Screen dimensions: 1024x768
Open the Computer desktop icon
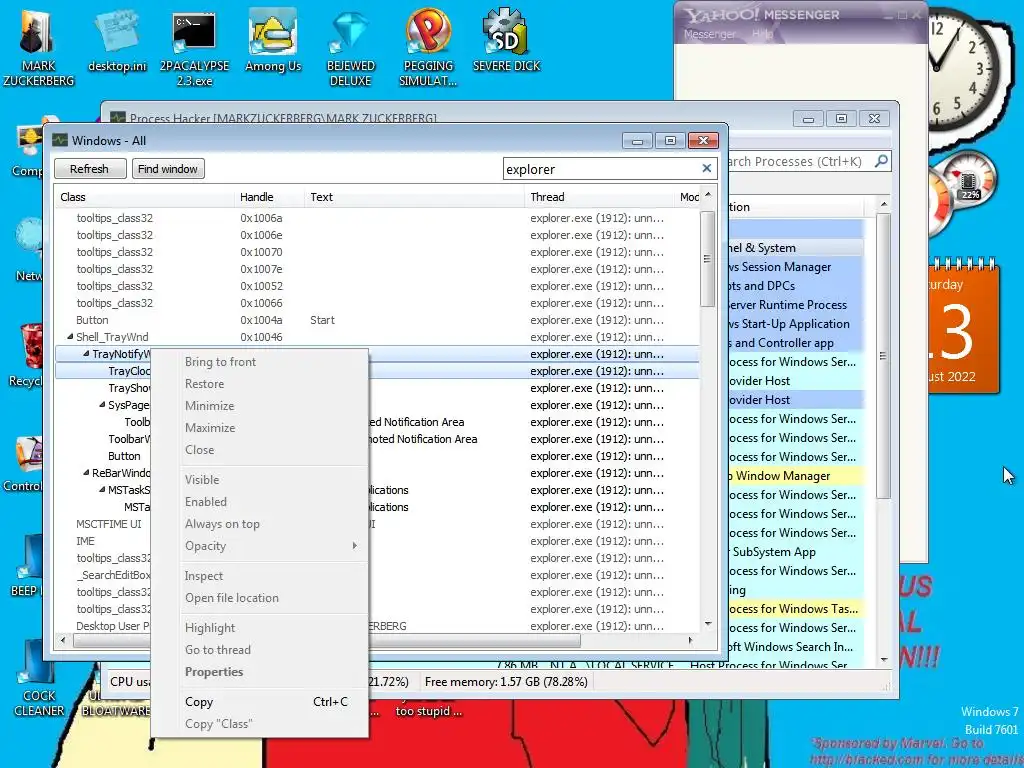pos(27,150)
